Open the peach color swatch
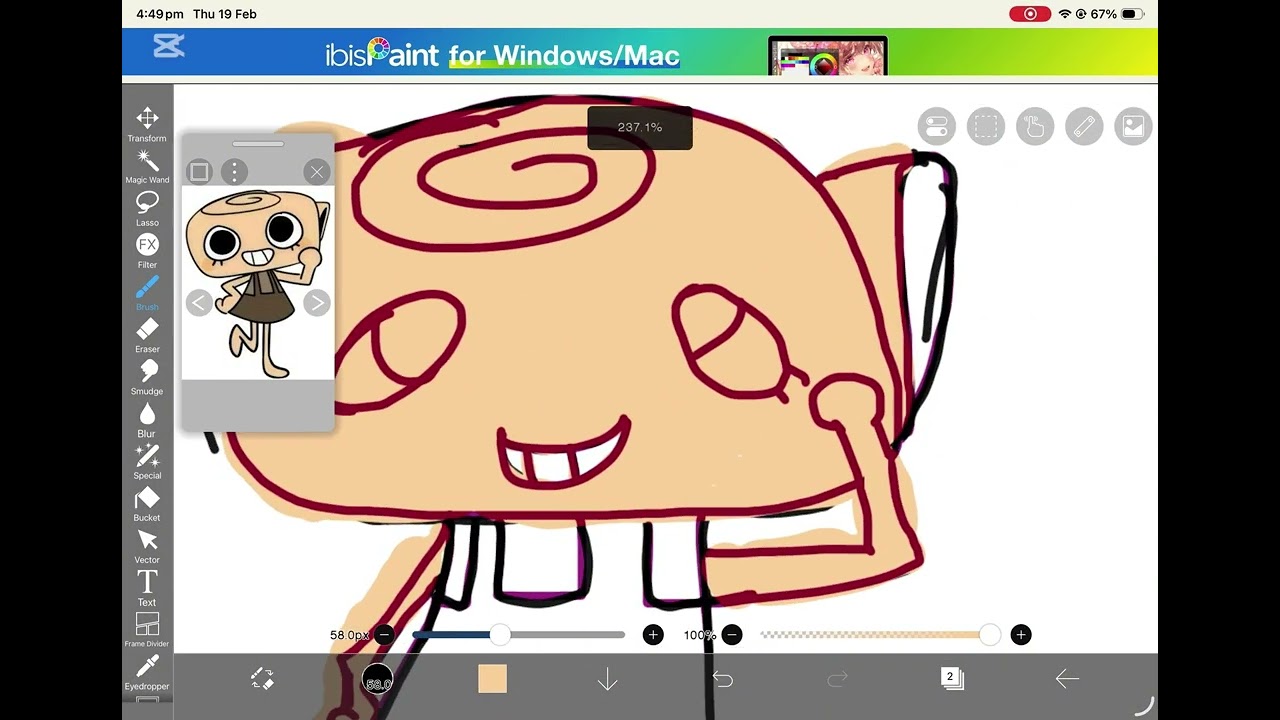The width and height of the screenshot is (1280, 720). [x=492, y=679]
